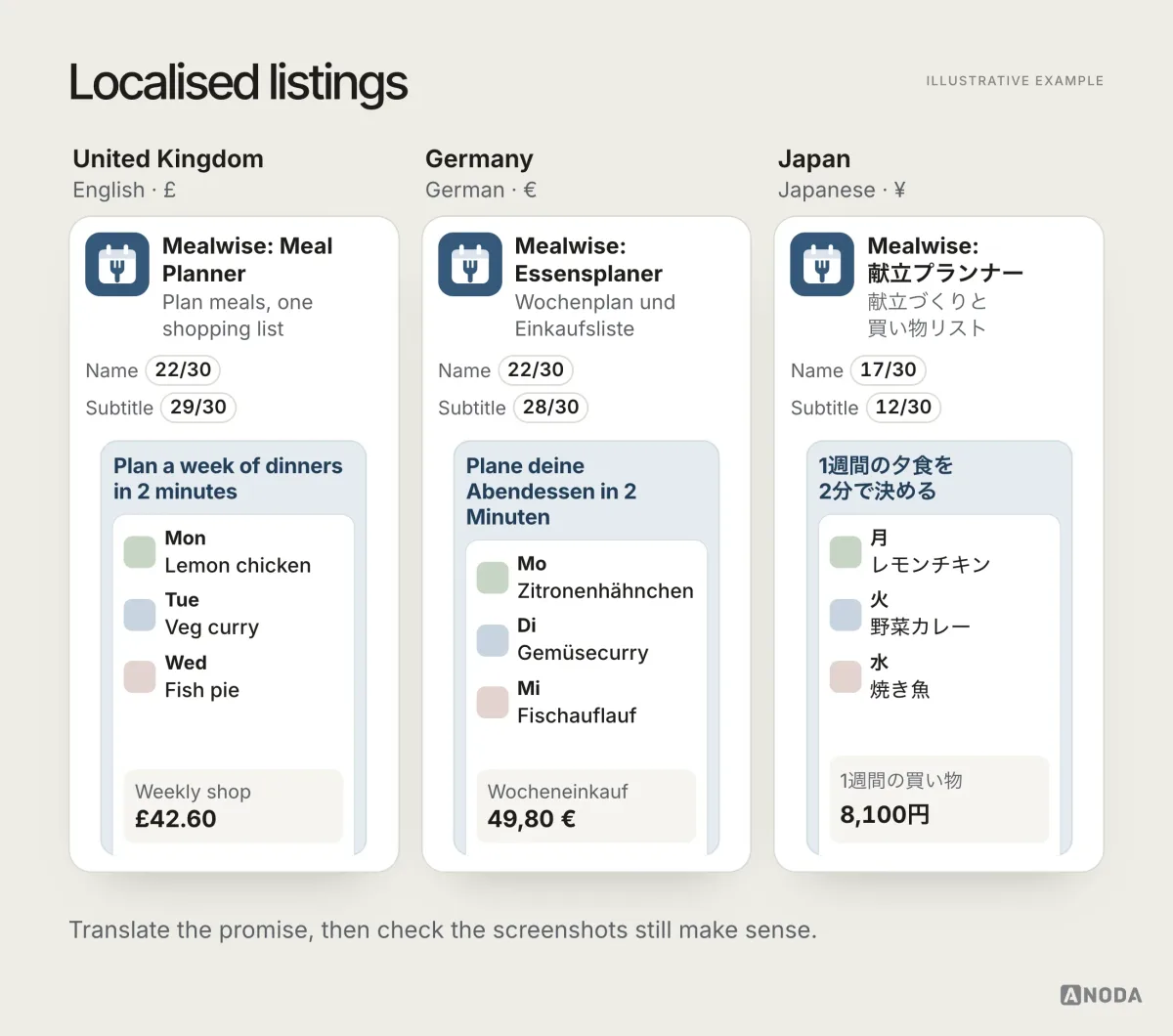The width and height of the screenshot is (1173, 1036).
Task: Click the Mealwise app icon in Germany card
Action: [x=470, y=264]
